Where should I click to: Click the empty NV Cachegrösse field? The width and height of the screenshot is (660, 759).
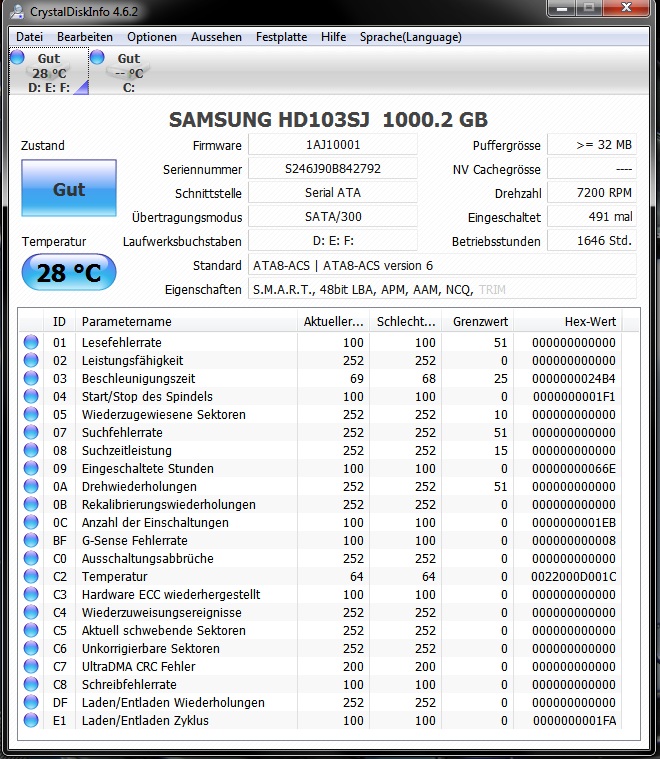click(x=592, y=169)
